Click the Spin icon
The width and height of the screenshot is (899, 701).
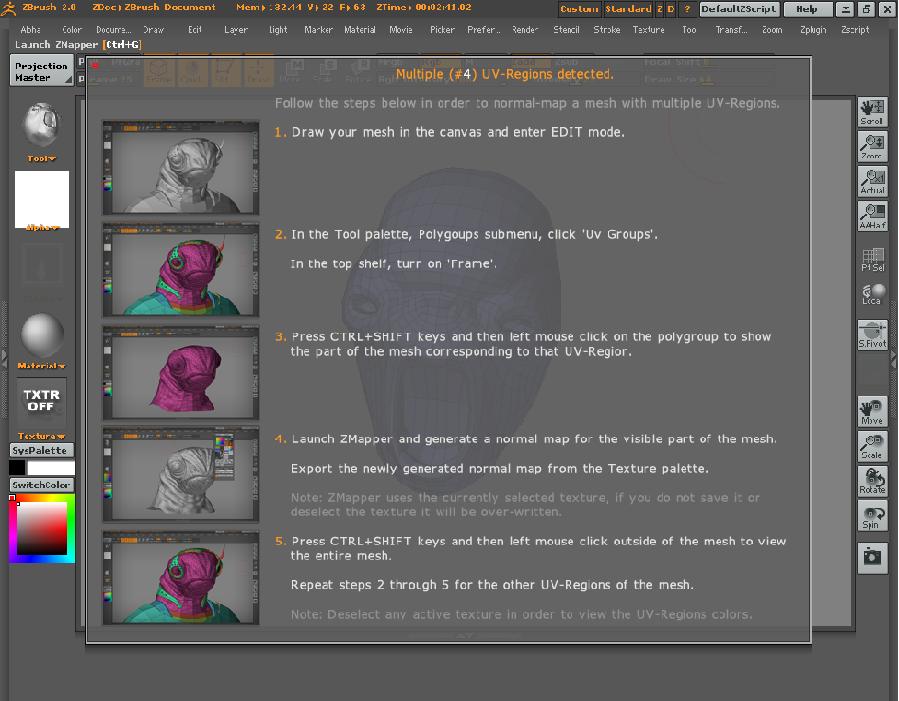[872, 516]
